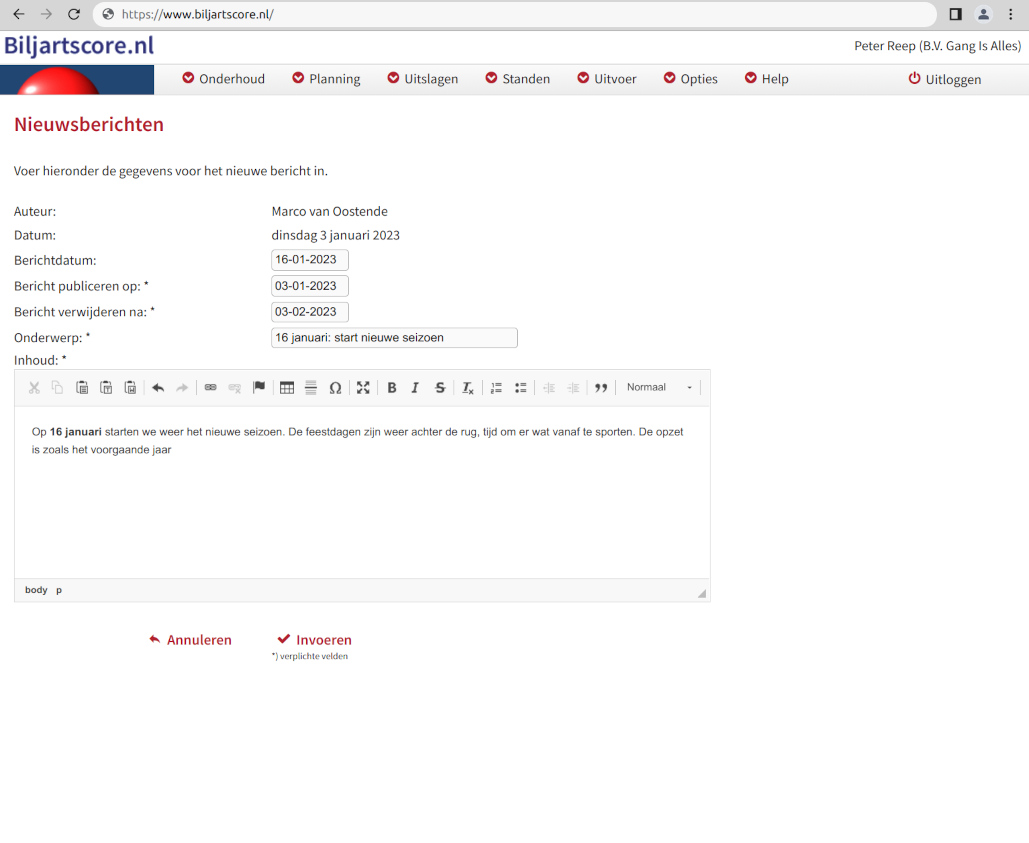
Task: Log out via Uitloggen
Action: tap(944, 79)
